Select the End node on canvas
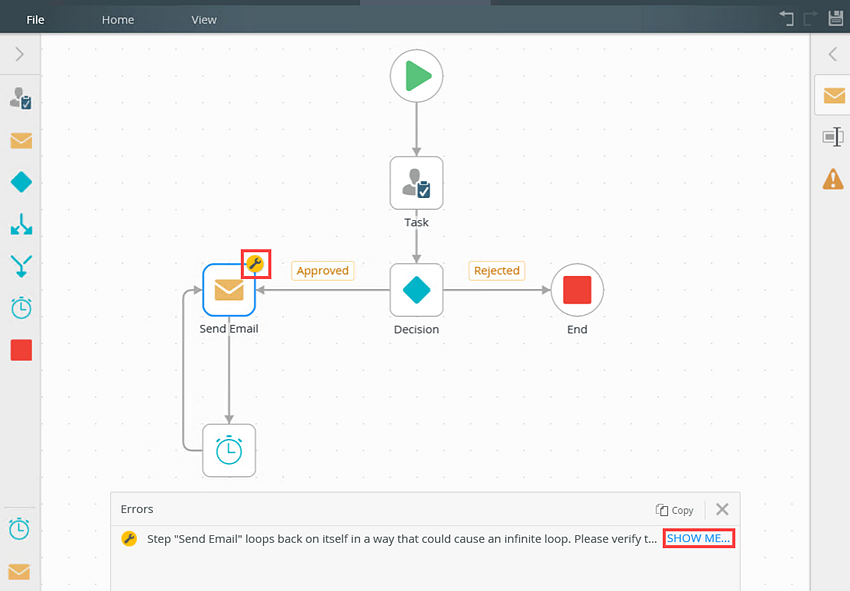Viewport: 850px width, 591px height. [577, 290]
